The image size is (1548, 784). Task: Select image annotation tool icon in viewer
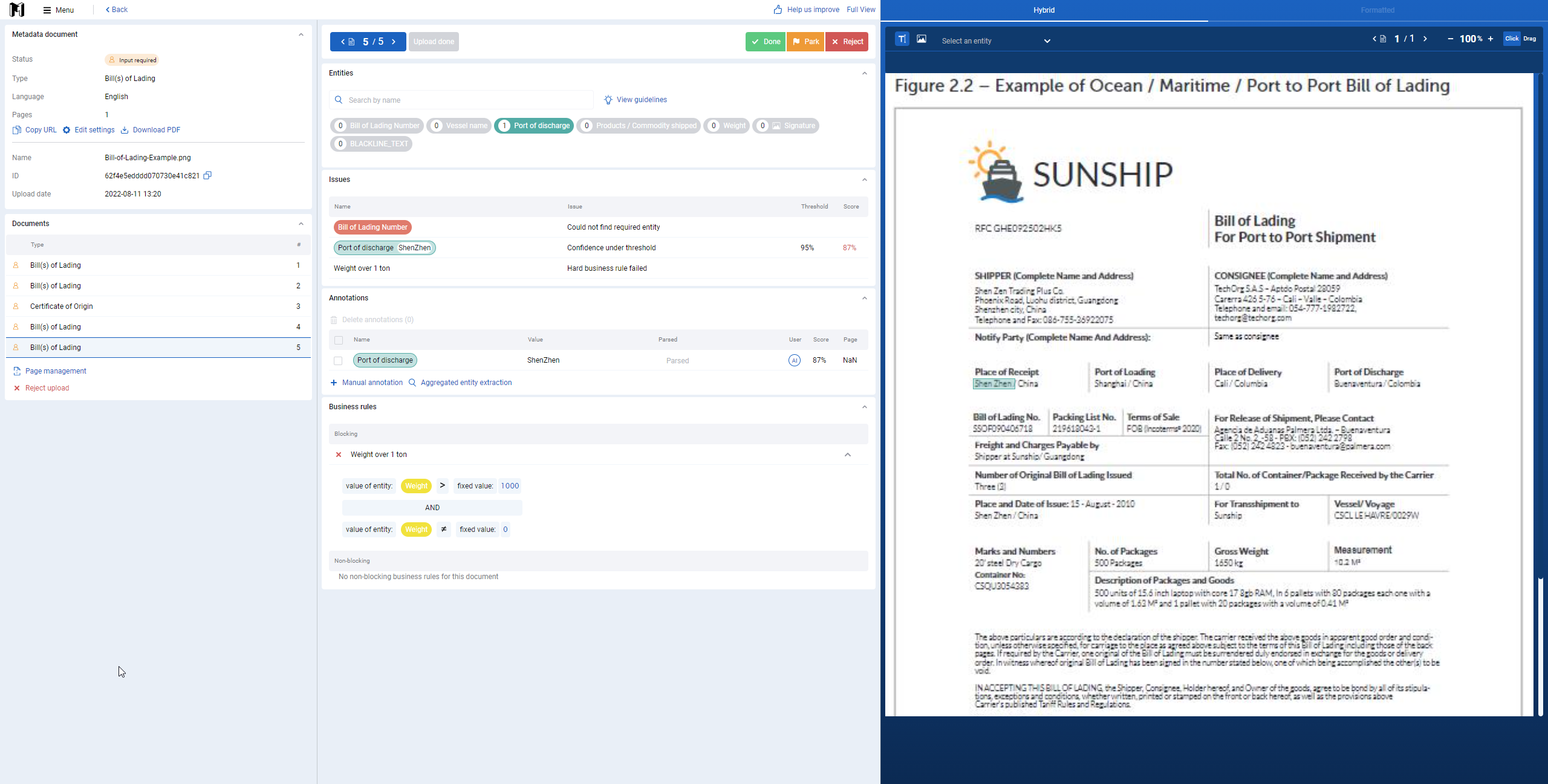pyautogui.click(x=922, y=39)
